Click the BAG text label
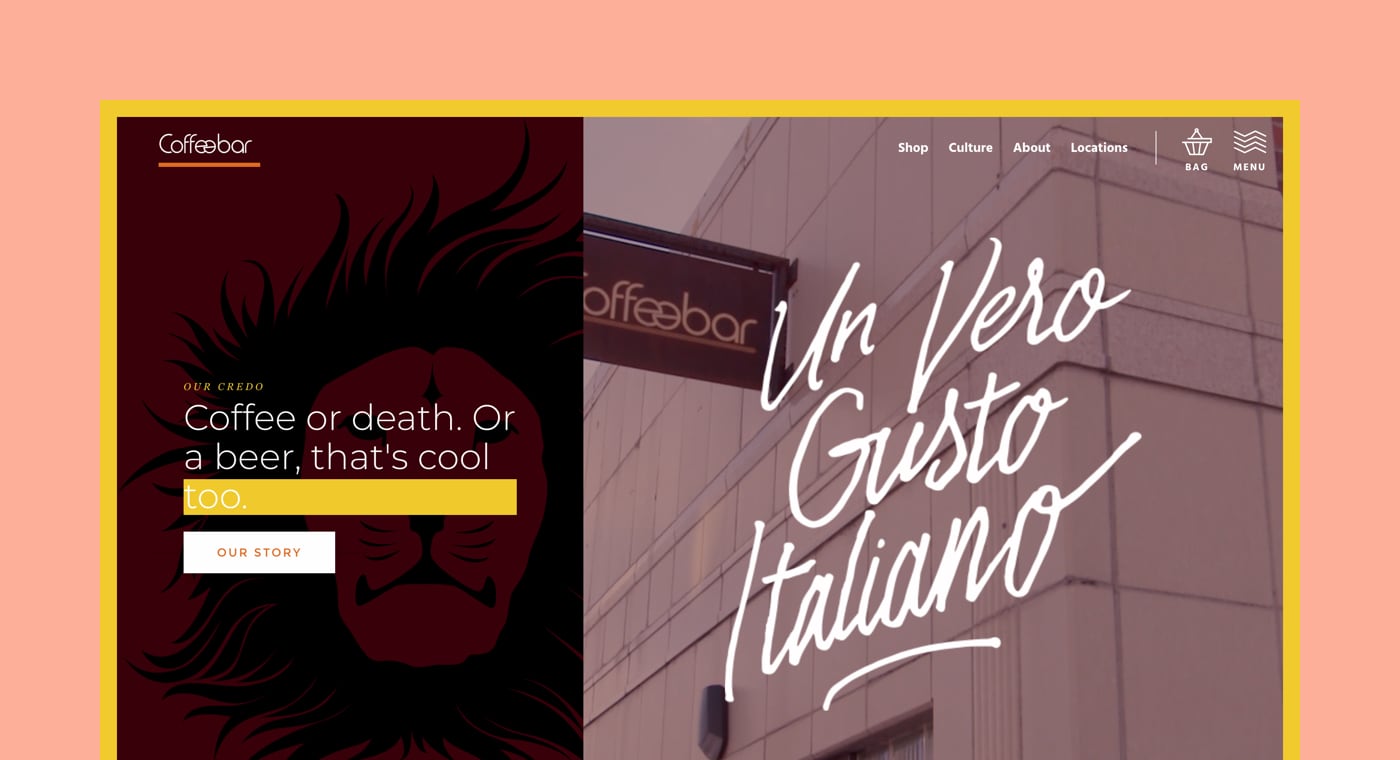Image resolution: width=1400 pixels, height=760 pixels. [x=1197, y=167]
